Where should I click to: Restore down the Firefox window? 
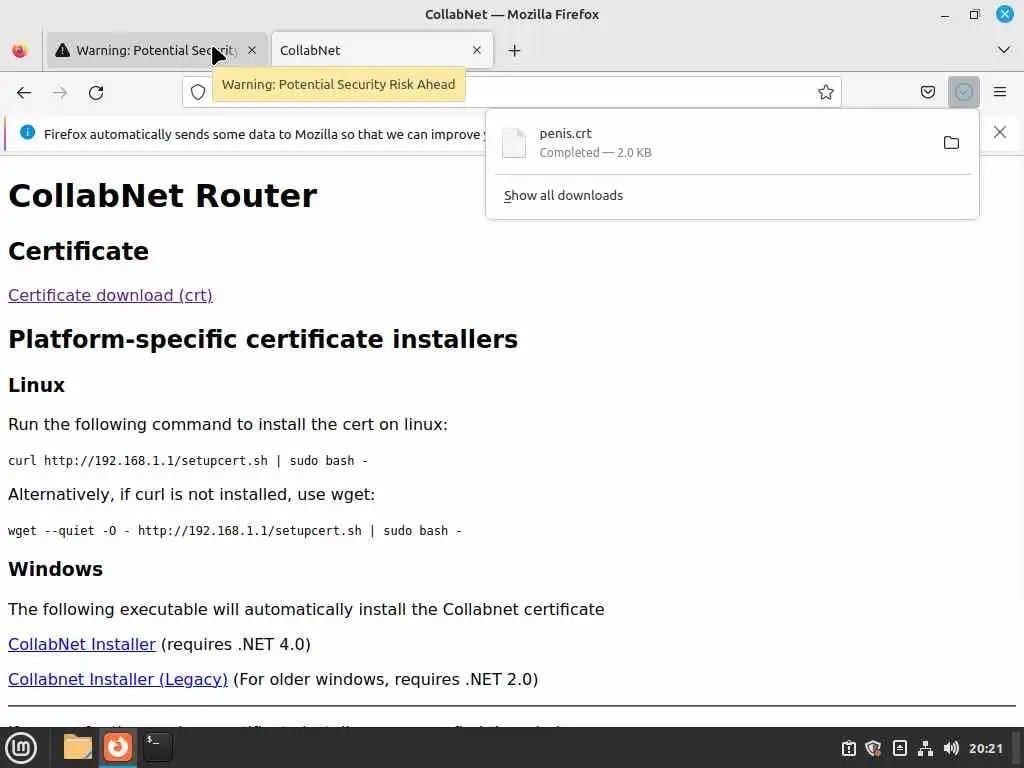coord(974,14)
